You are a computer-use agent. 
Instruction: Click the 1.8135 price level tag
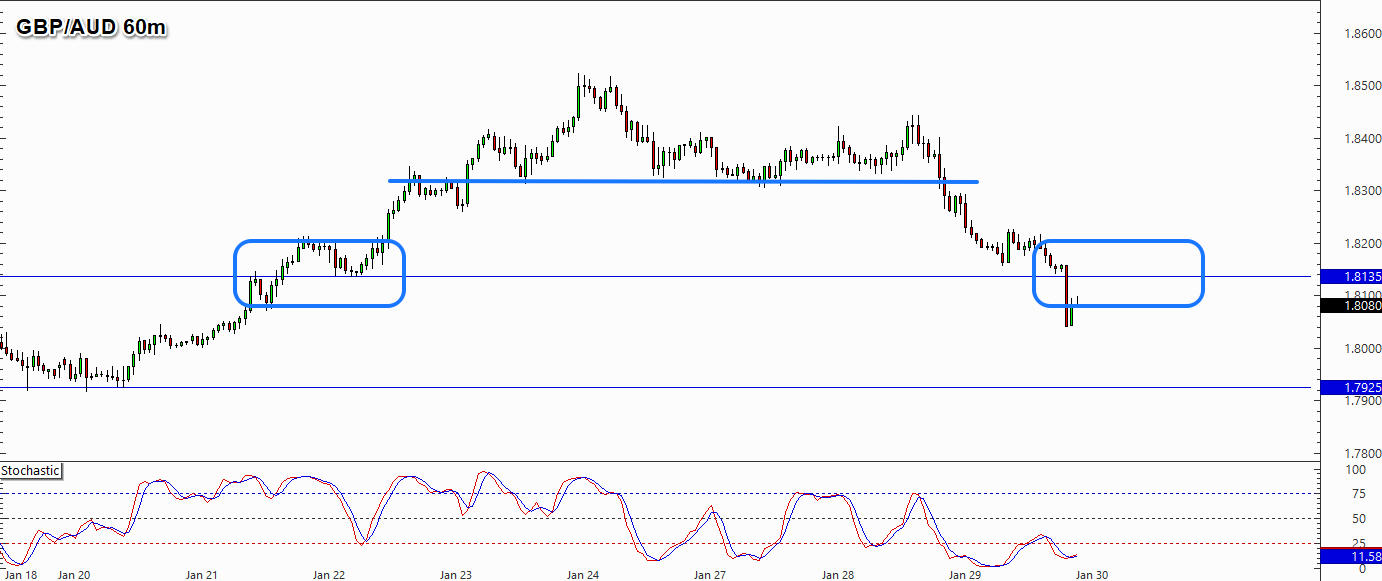1351,276
